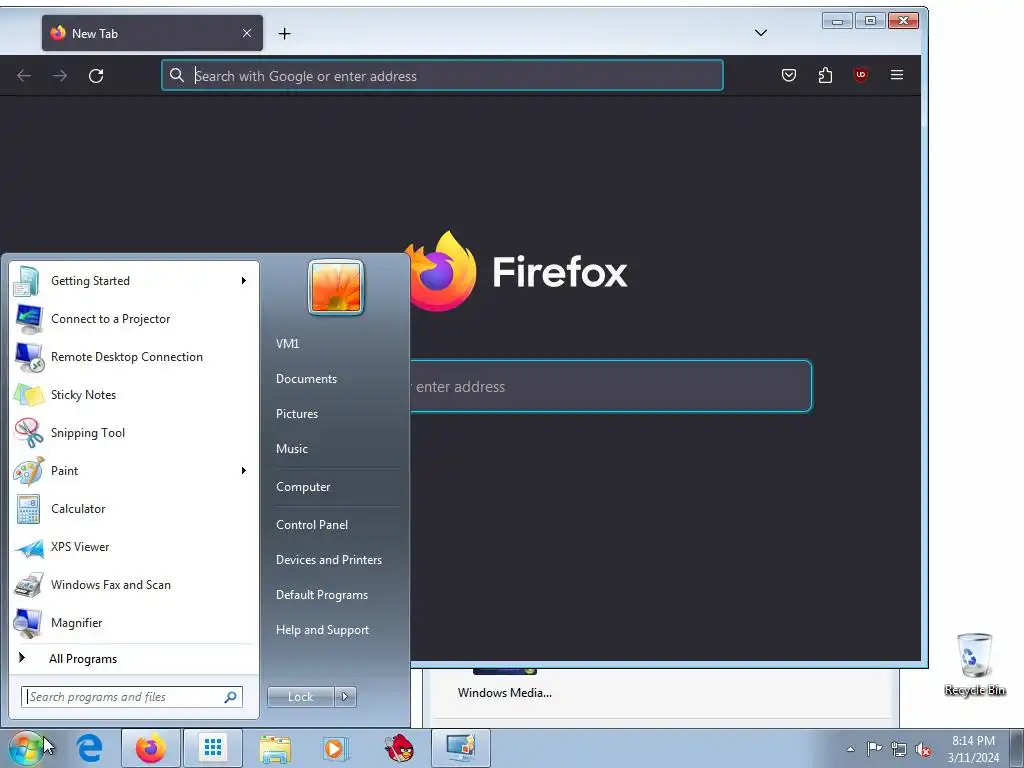Open Windows Explorer folder taskbar icon
This screenshot has height=768, width=1024.
(x=275, y=748)
